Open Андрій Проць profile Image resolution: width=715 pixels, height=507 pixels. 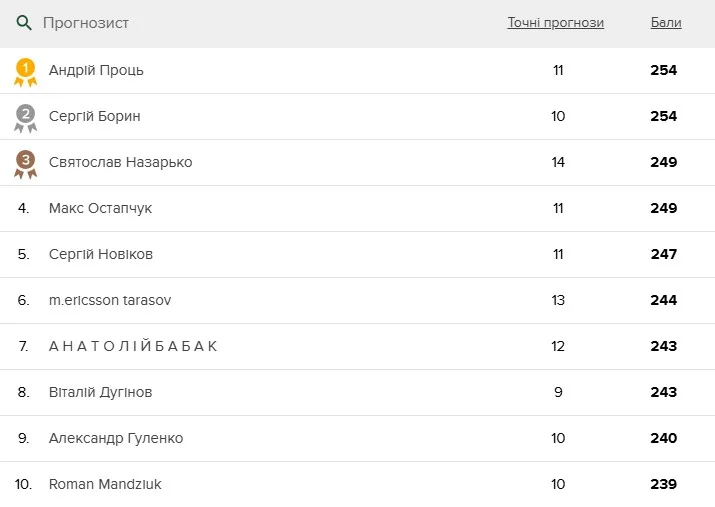96,70
